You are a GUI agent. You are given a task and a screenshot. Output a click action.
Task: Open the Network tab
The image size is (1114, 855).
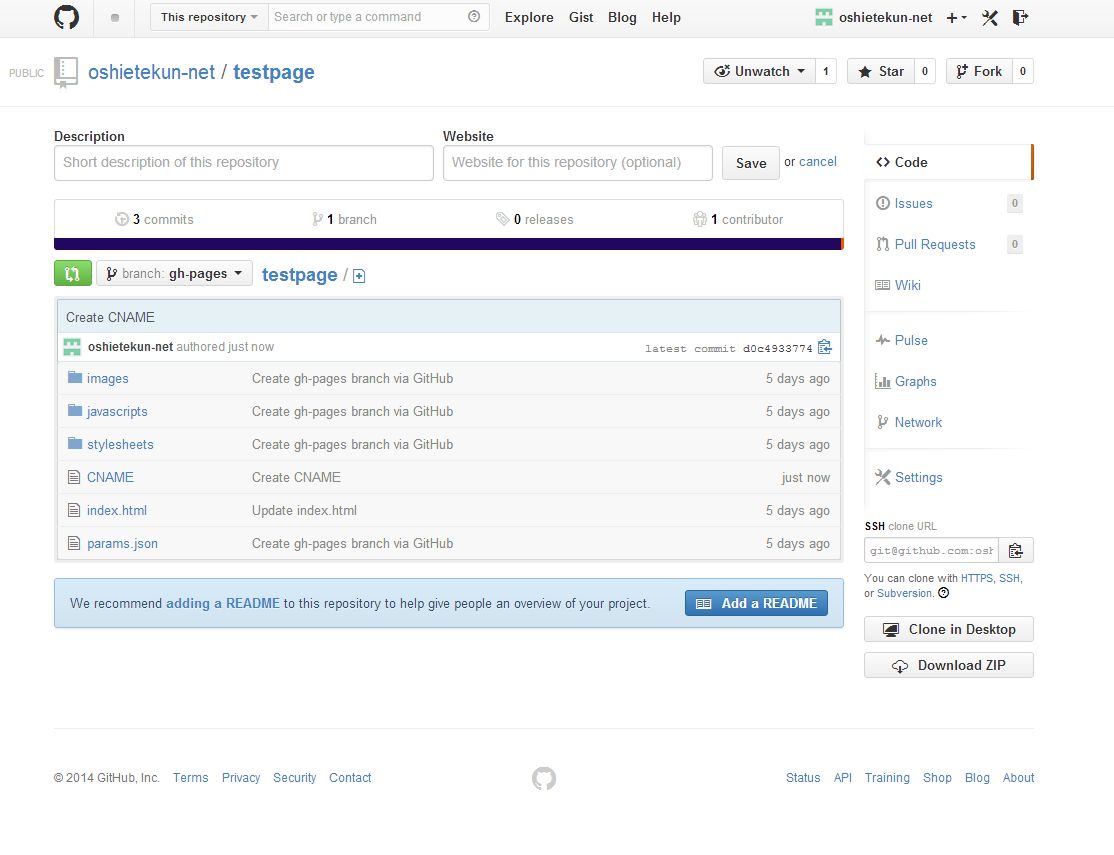[948, 422]
